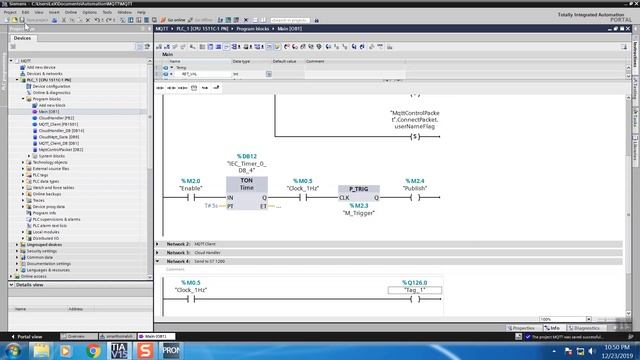Click Insert network in editor toolbar
Screen dimensions: 640x360
[x=159, y=47]
